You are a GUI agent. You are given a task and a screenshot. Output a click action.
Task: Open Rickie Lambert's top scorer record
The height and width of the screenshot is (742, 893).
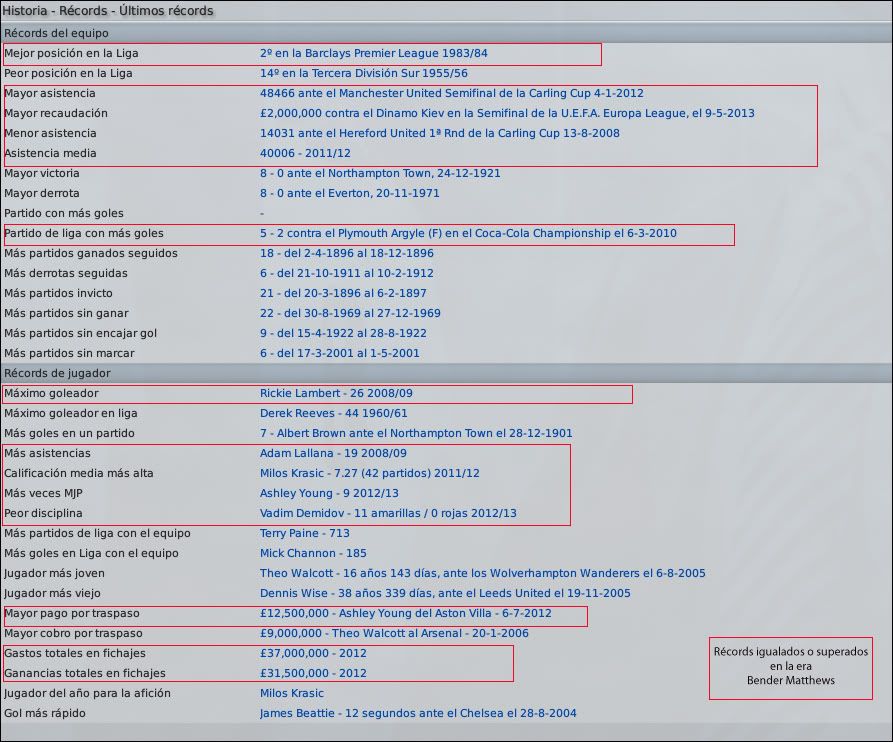click(x=336, y=393)
